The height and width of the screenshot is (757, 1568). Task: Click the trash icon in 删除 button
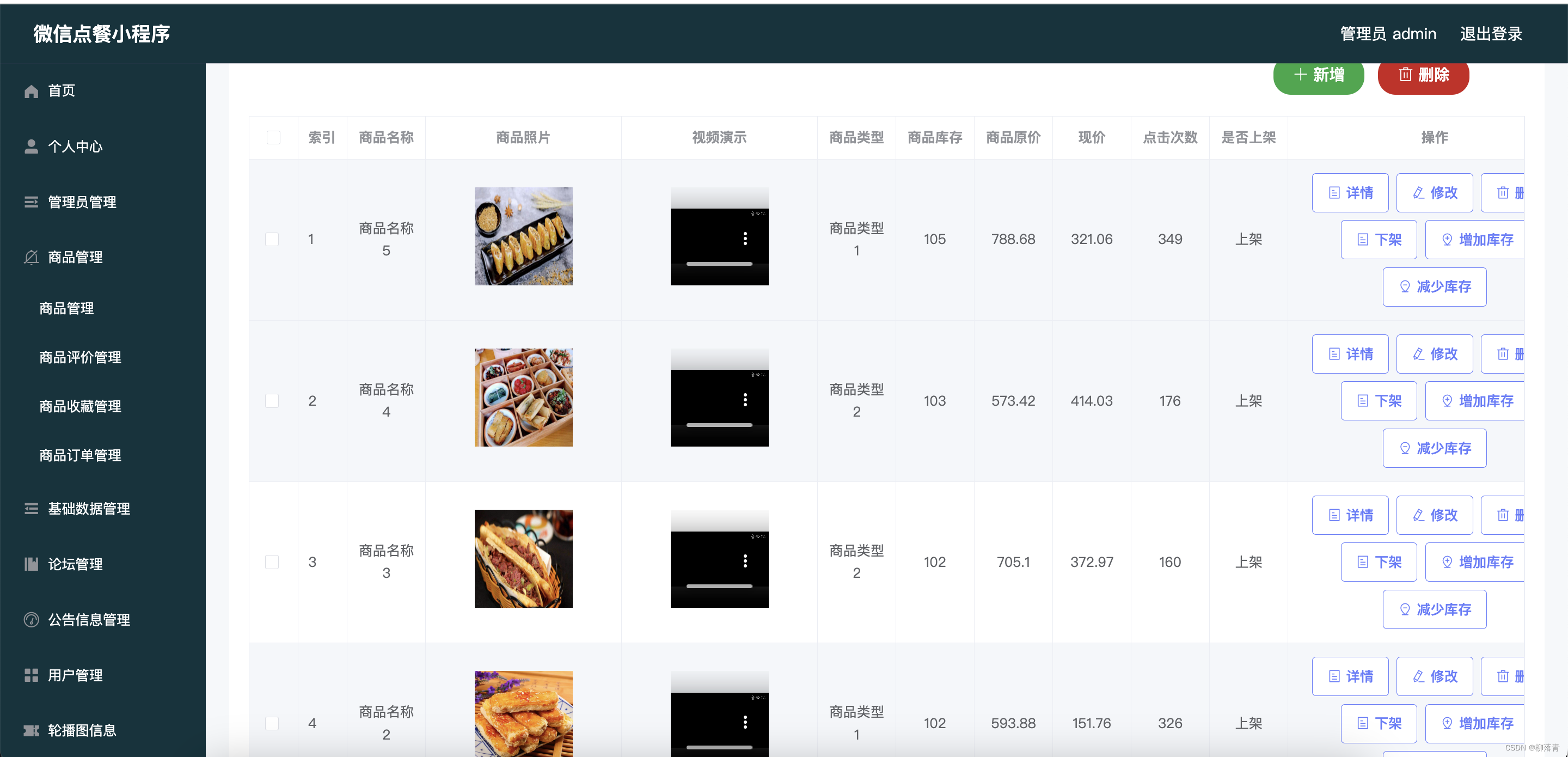pyautogui.click(x=1405, y=74)
